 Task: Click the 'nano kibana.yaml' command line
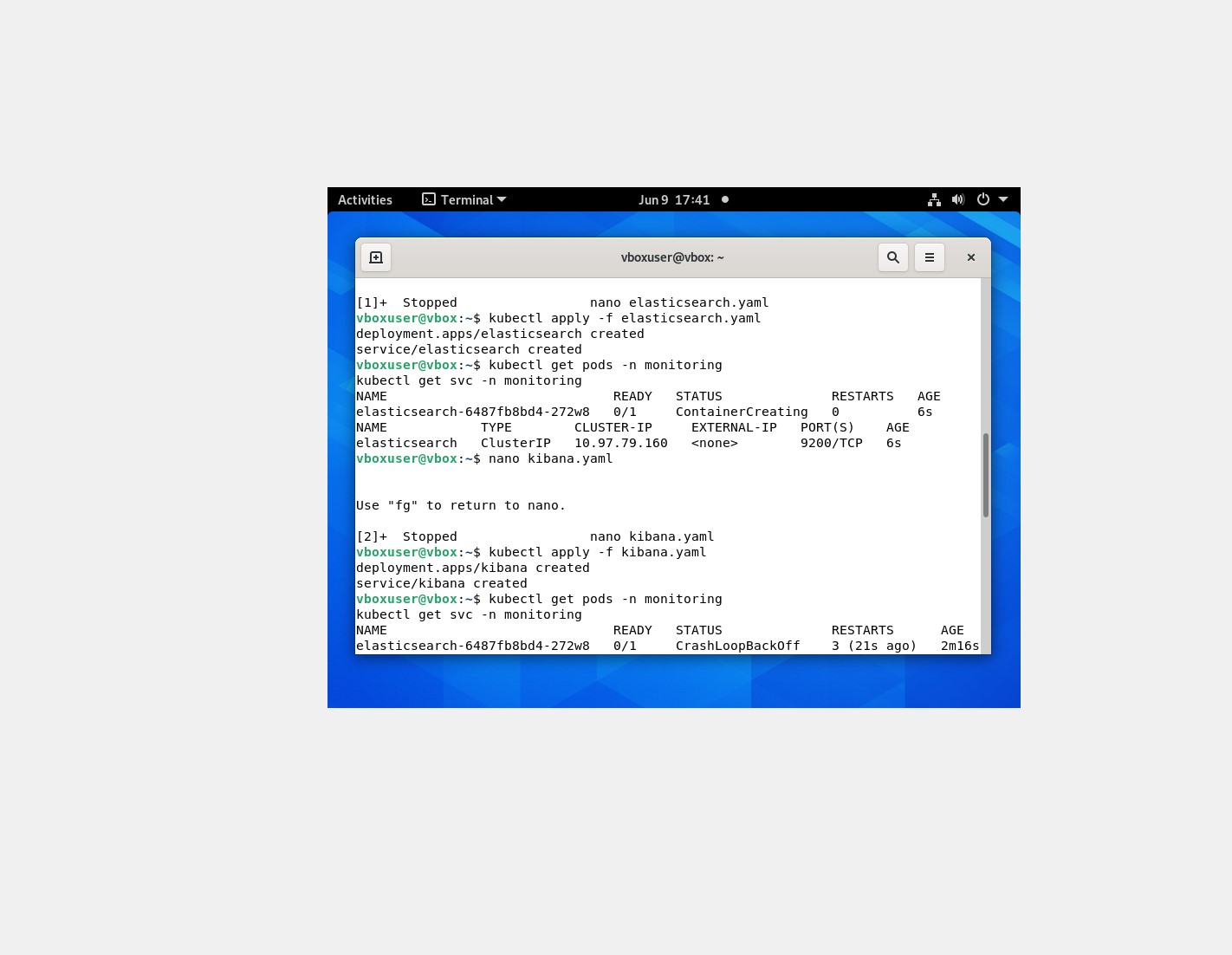coord(550,458)
